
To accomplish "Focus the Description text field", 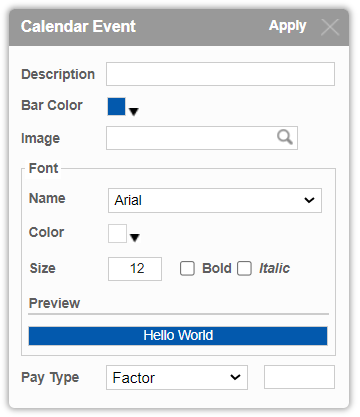I will pyautogui.click(x=220, y=74).
